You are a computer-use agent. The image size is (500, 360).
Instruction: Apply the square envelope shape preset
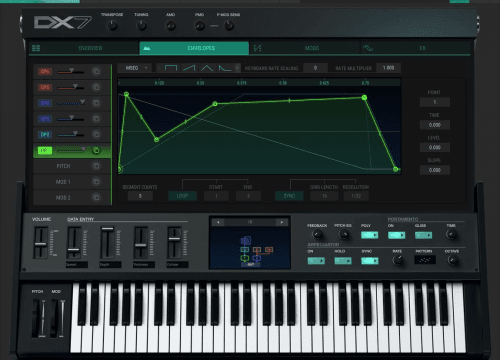[171, 68]
